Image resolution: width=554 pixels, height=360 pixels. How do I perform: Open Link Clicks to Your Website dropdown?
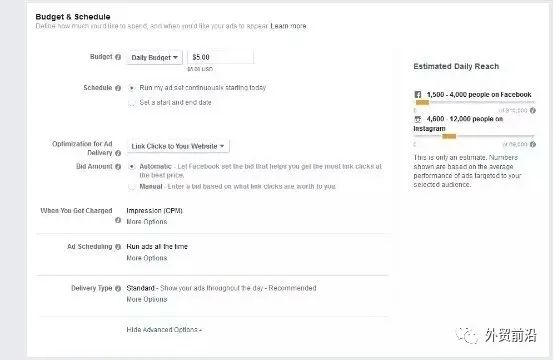coord(178,146)
